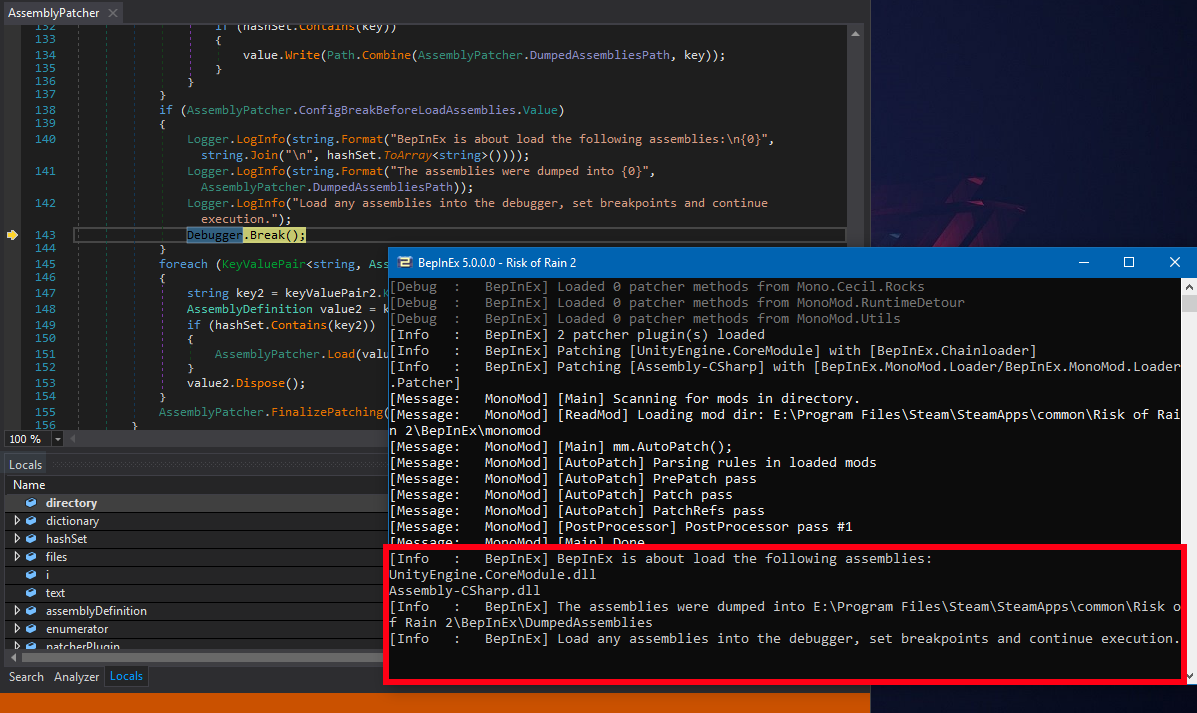Click the ConfigBreakBeforeLoadAssemblies identifier in code
The image size is (1197, 713).
(408, 110)
